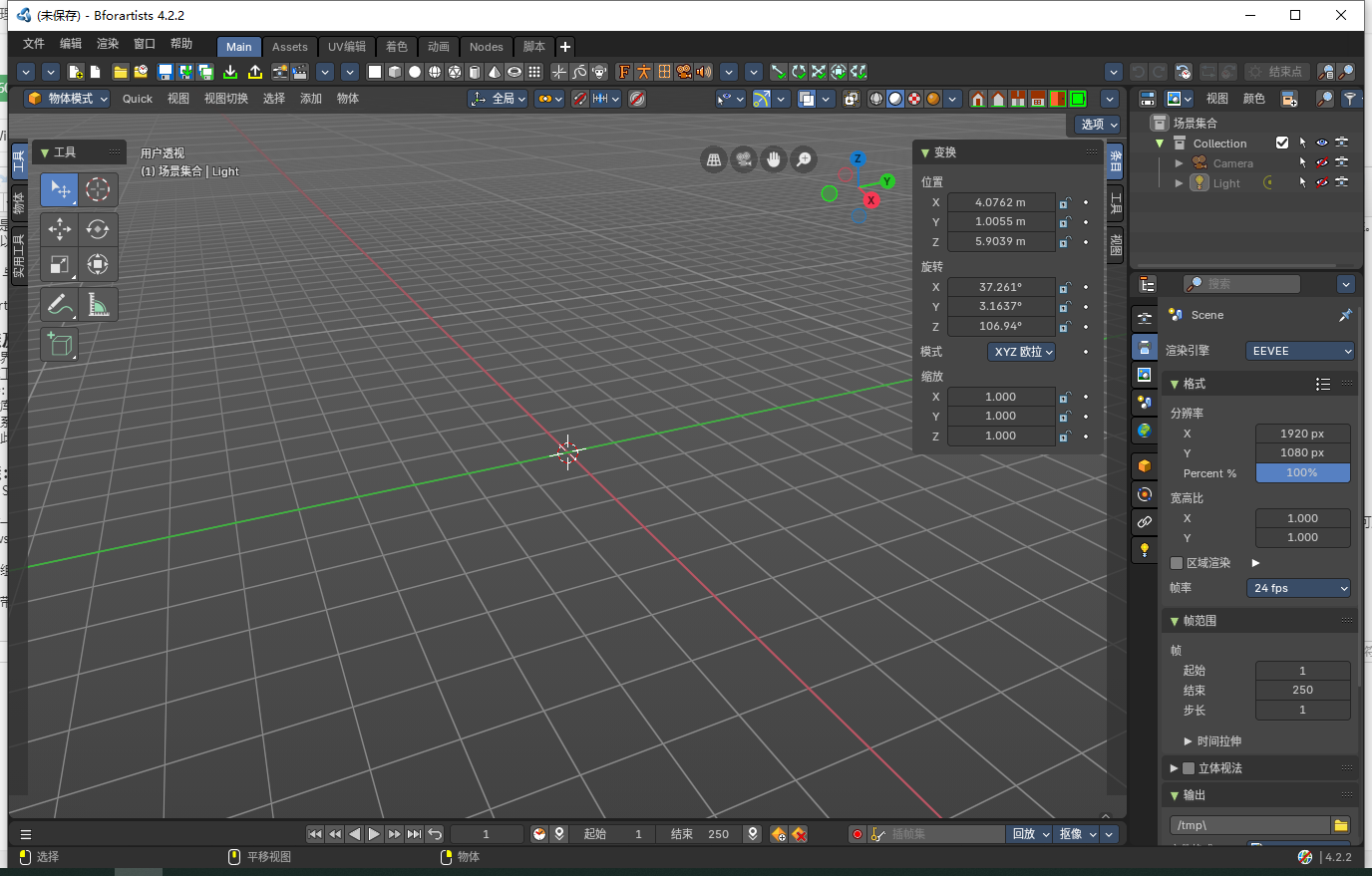The height and width of the screenshot is (876, 1372).
Task: Click the pin icon next to Scene
Action: coord(1345,315)
